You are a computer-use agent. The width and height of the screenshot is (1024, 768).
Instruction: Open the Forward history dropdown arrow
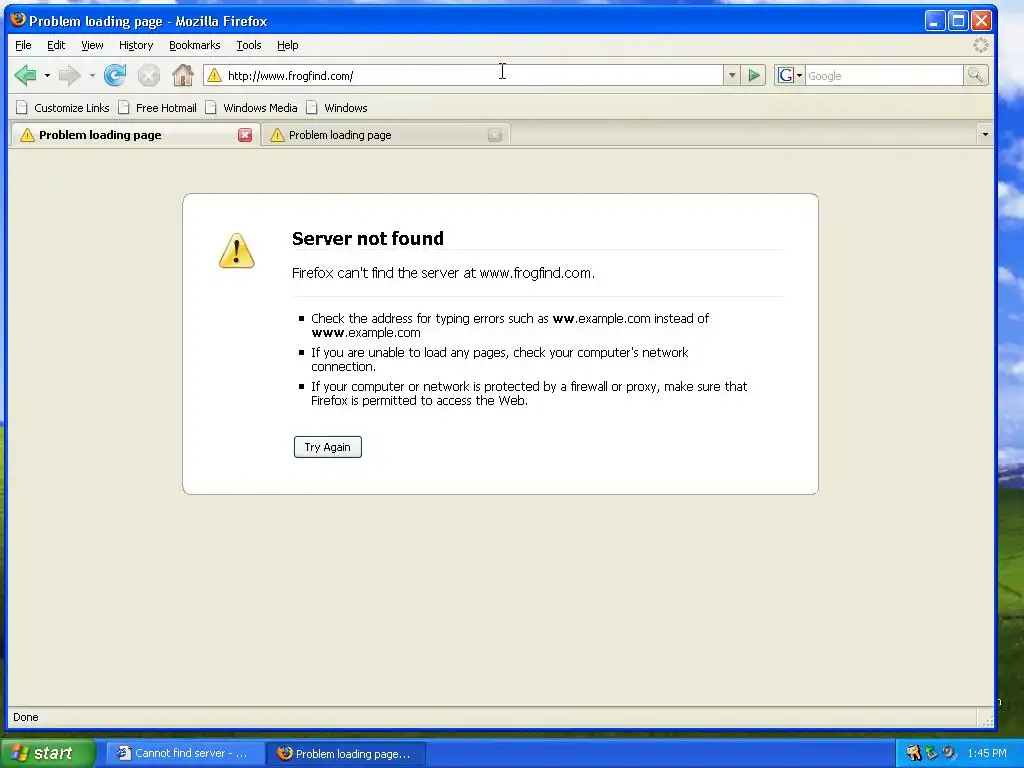pos(92,76)
